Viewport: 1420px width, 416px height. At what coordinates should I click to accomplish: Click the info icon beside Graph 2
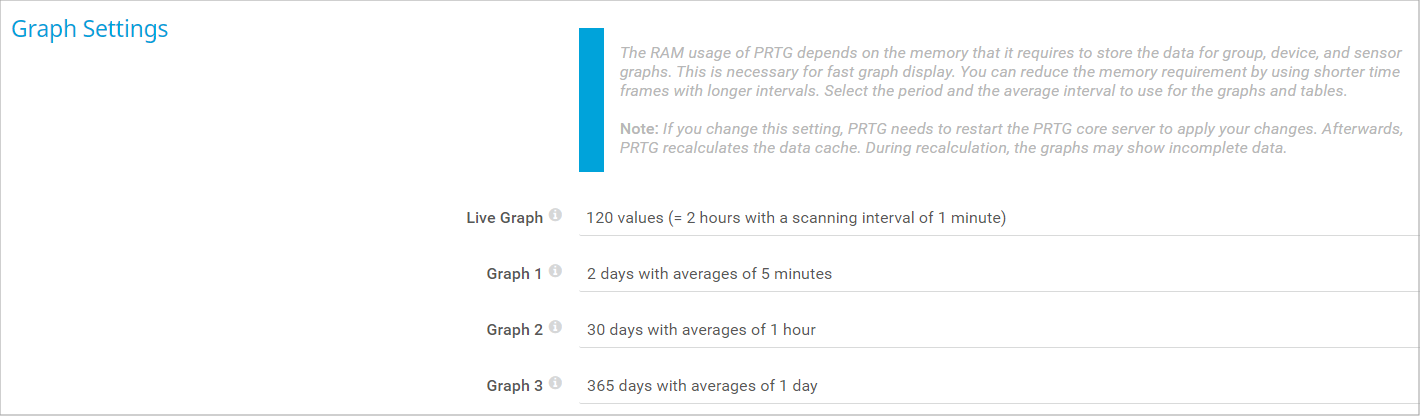point(556,328)
